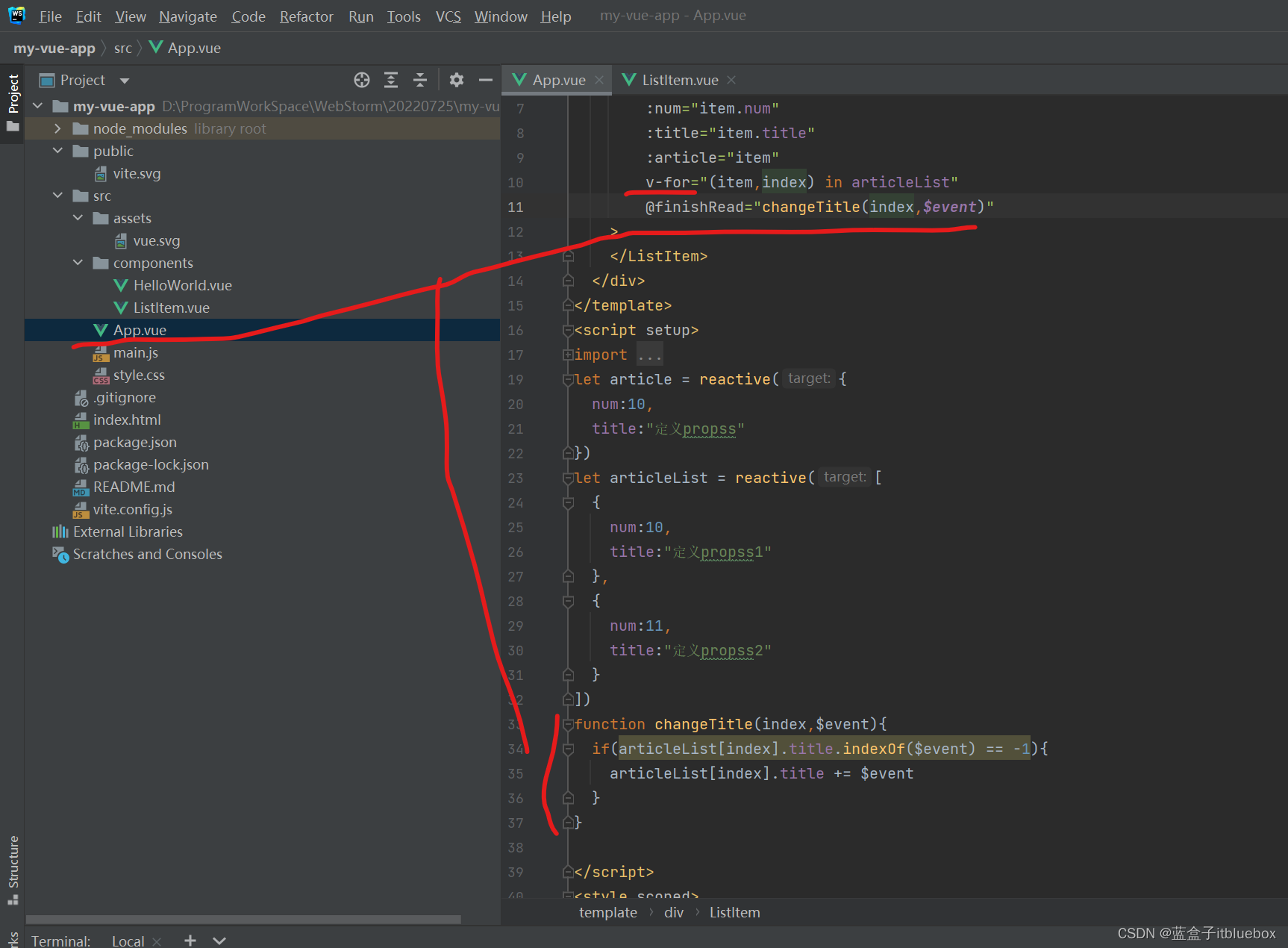The height and width of the screenshot is (948, 1288).
Task: Open the Terminal shell options dropdown
Action: coord(219,941)
